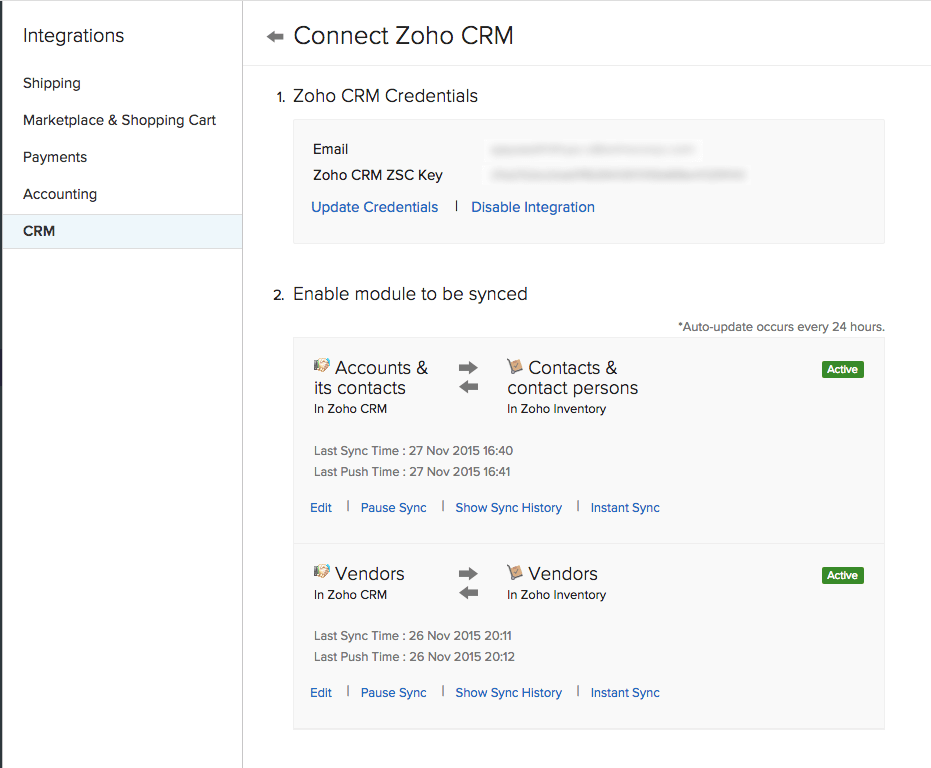Go back using the arrow beside Connect Zoho CRM

[275, 37]
